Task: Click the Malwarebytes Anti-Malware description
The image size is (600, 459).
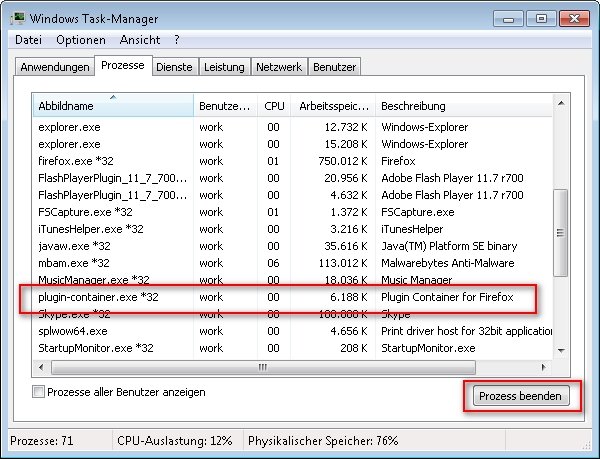Action: point(448,263)
